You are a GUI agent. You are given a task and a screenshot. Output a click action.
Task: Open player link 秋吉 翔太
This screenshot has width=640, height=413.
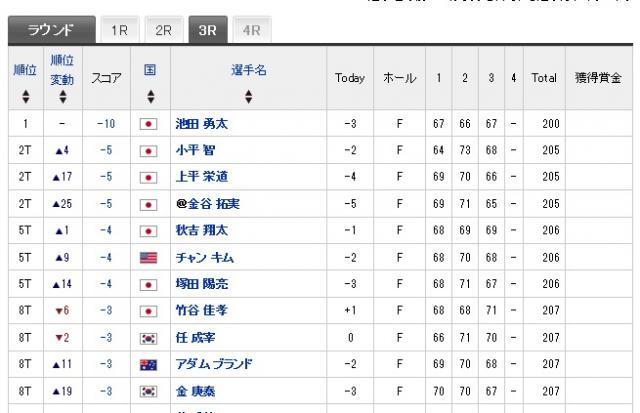tap(202, 230)
